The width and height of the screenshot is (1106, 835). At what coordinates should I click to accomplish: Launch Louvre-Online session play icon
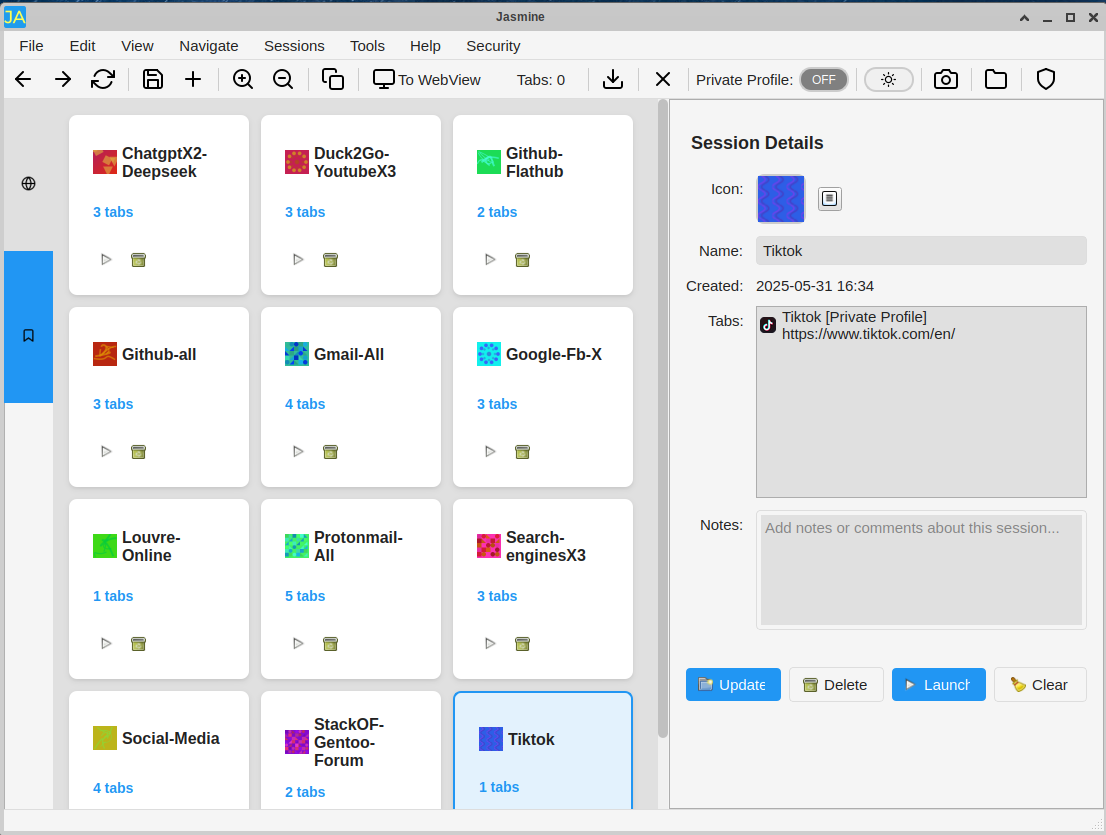(x=106, y=643)
